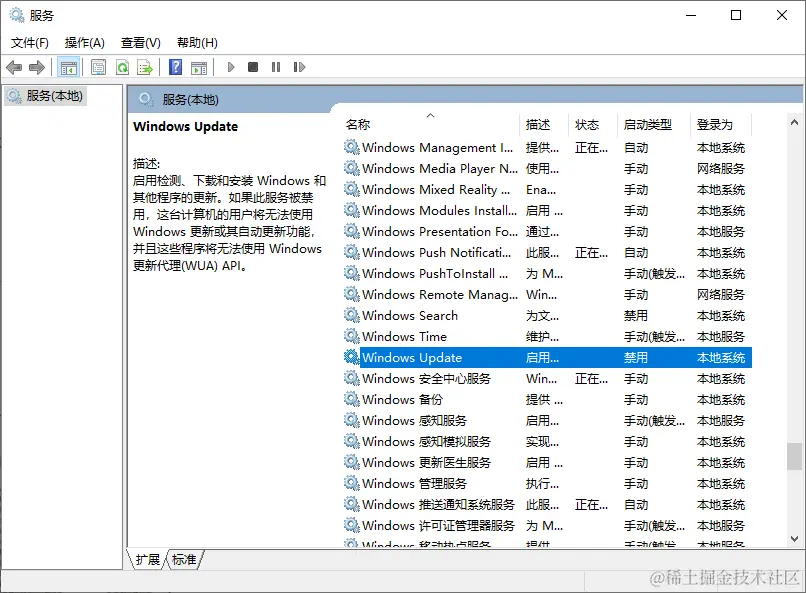Open the 查看(V) menu
This screenshot has height=593, width=806.
pyautogui.click(x=140, y=42)
